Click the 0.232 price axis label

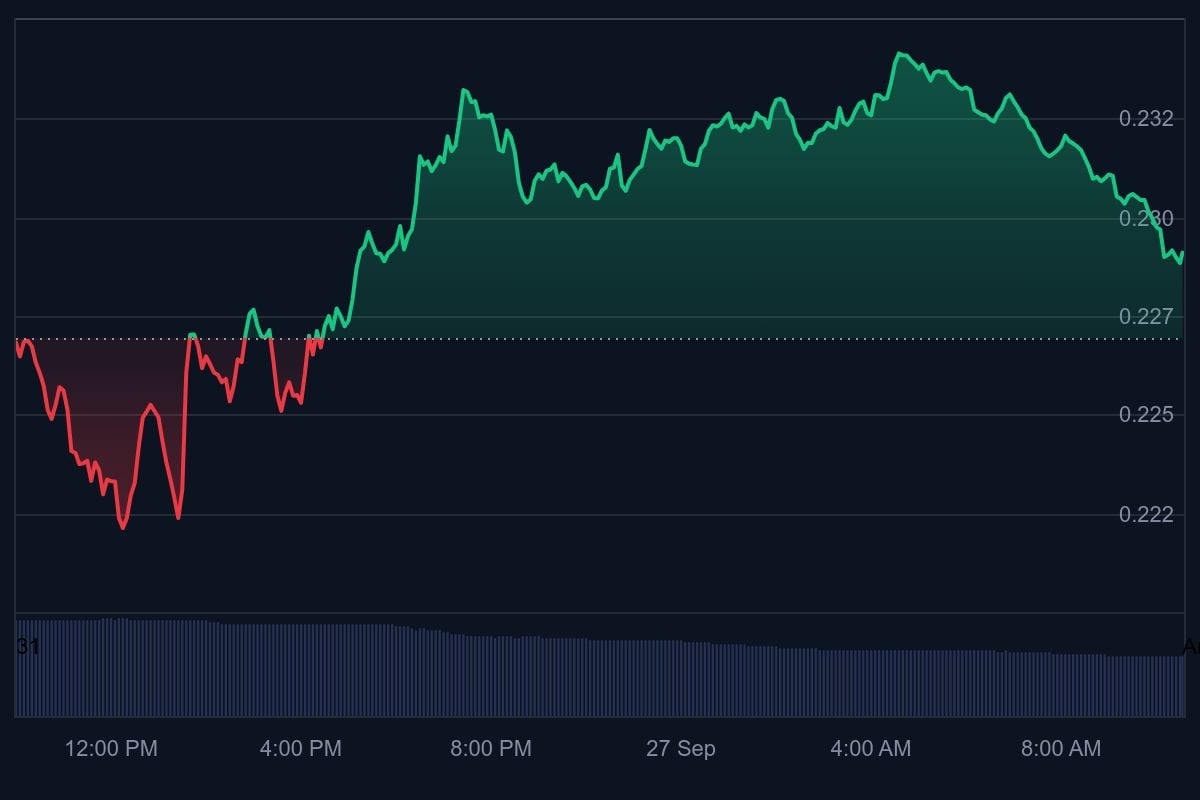(x=1146, y=119)
